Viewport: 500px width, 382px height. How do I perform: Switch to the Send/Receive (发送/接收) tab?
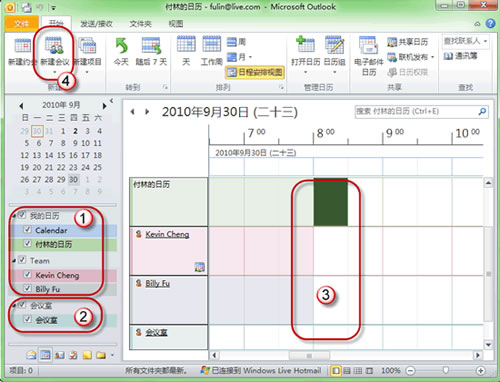(x=96, y=24)
